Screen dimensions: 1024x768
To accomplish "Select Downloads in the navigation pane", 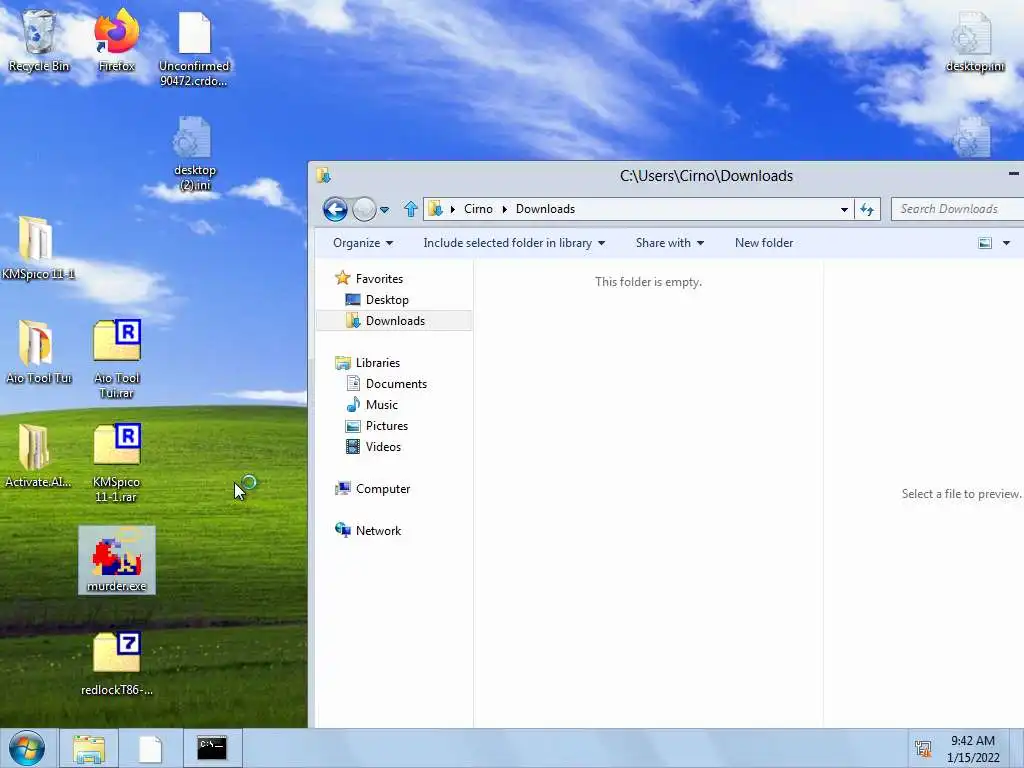I will pos(394,321).
